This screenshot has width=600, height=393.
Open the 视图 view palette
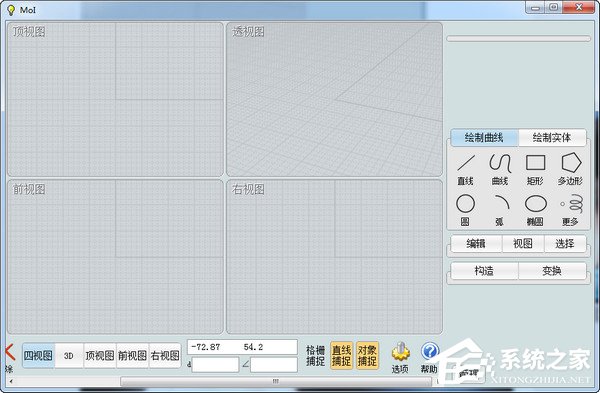tap(523, 244)
